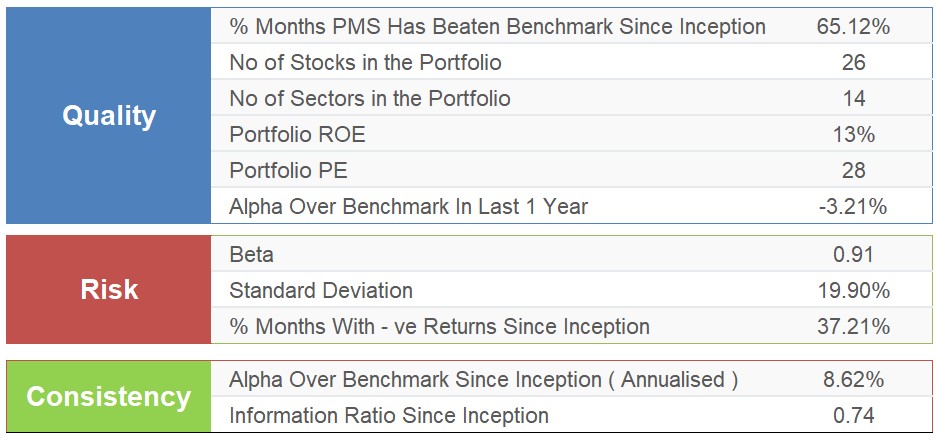937x438 pixels.
Task: Select the Beta row label
Action: (x=251, y=255)
